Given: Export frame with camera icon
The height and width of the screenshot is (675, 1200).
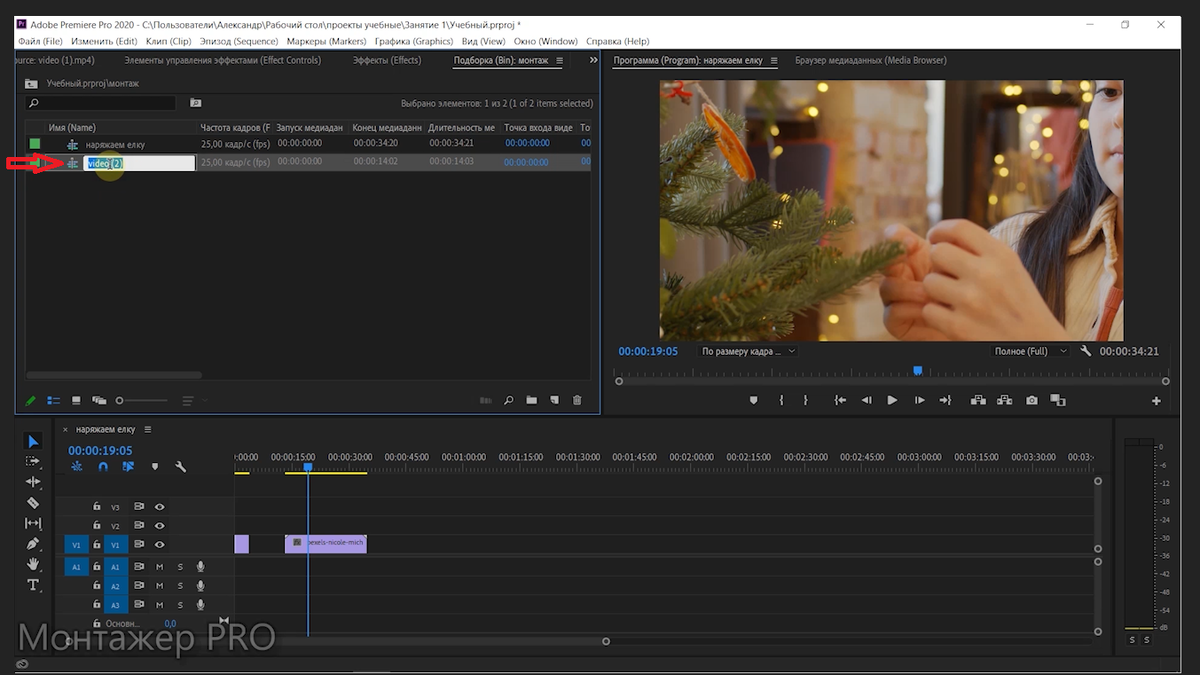Looking at the screenshot, I should (x=1031, y=400).
